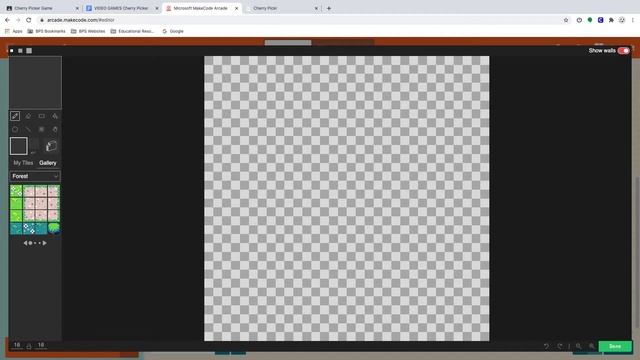Image resolution: width=640 pixels, height=360 pixels.
Task: Click the aspect ratio lock icon
Action: [29, 346]
